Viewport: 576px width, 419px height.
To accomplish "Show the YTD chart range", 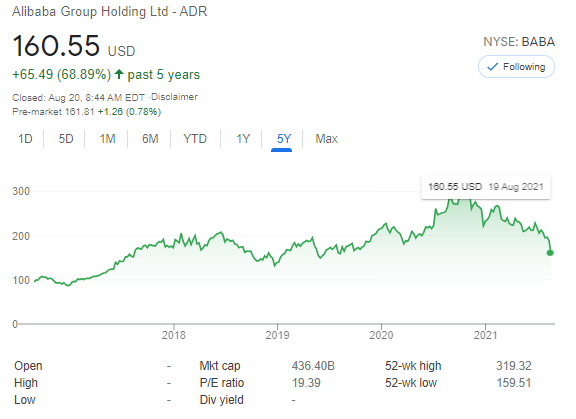I will pyautogui.click(x=195, y=139).
